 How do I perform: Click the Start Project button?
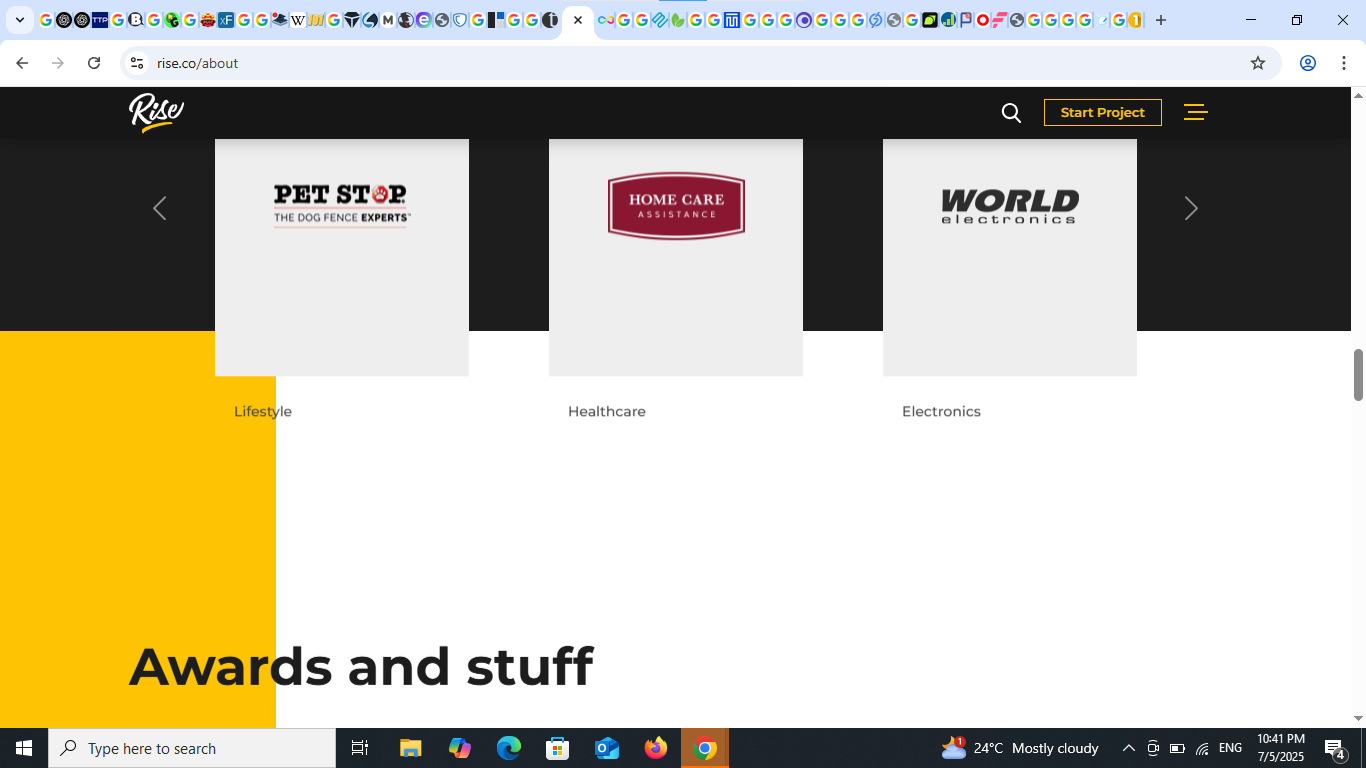tap(1102, 112)
